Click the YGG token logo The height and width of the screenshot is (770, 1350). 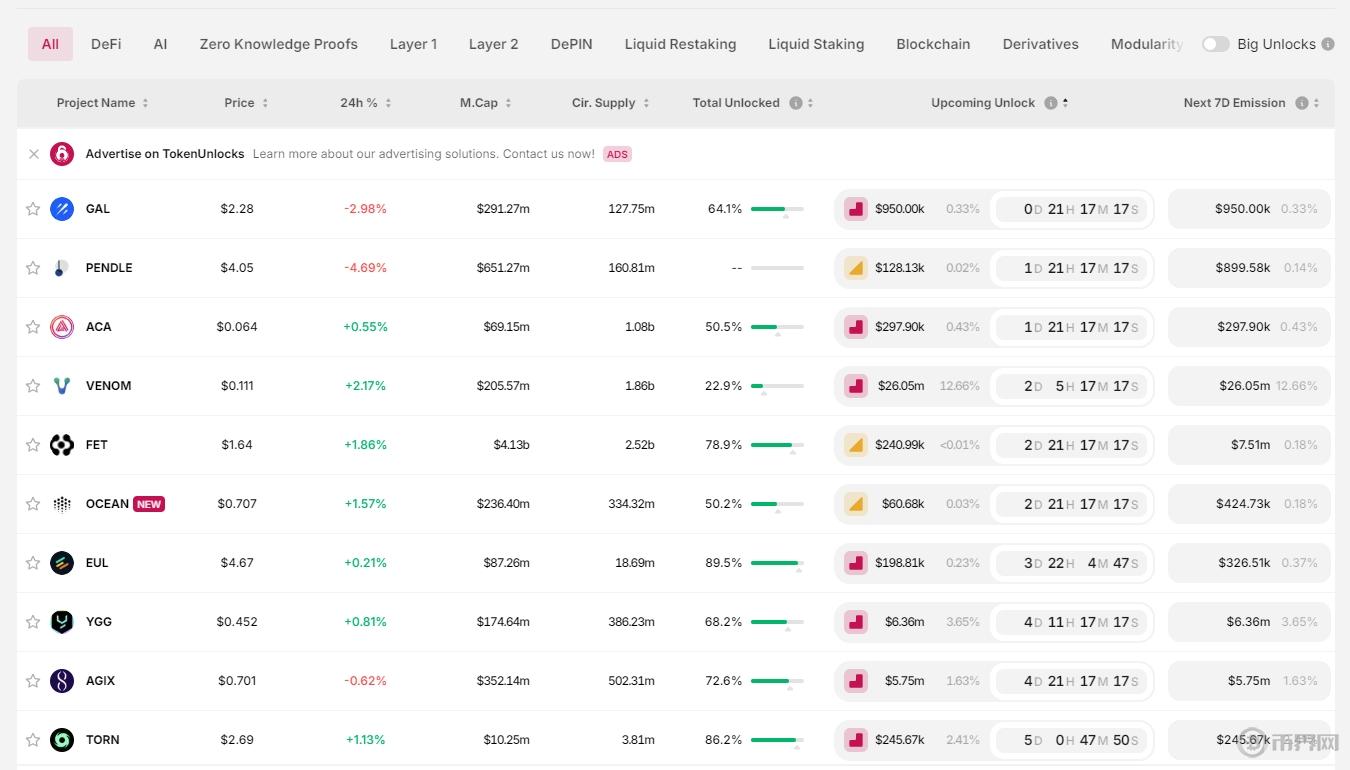tap(62, 622)
